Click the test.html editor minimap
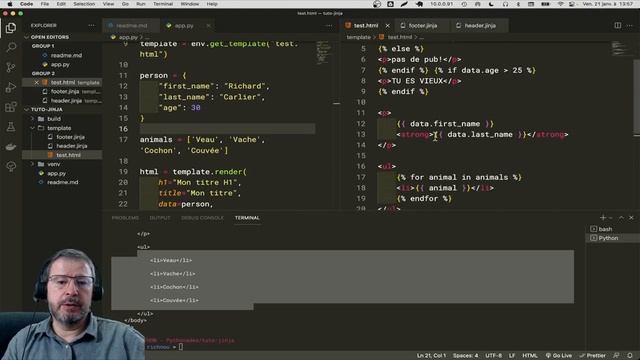 coord(621,48)
